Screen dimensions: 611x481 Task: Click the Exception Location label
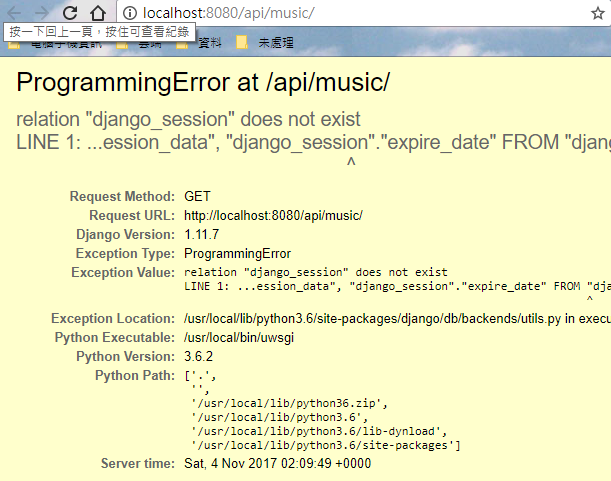113,318
